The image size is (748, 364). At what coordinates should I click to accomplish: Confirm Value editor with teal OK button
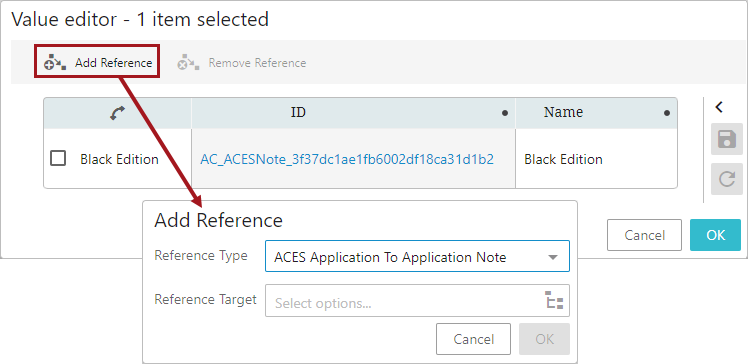716,235
